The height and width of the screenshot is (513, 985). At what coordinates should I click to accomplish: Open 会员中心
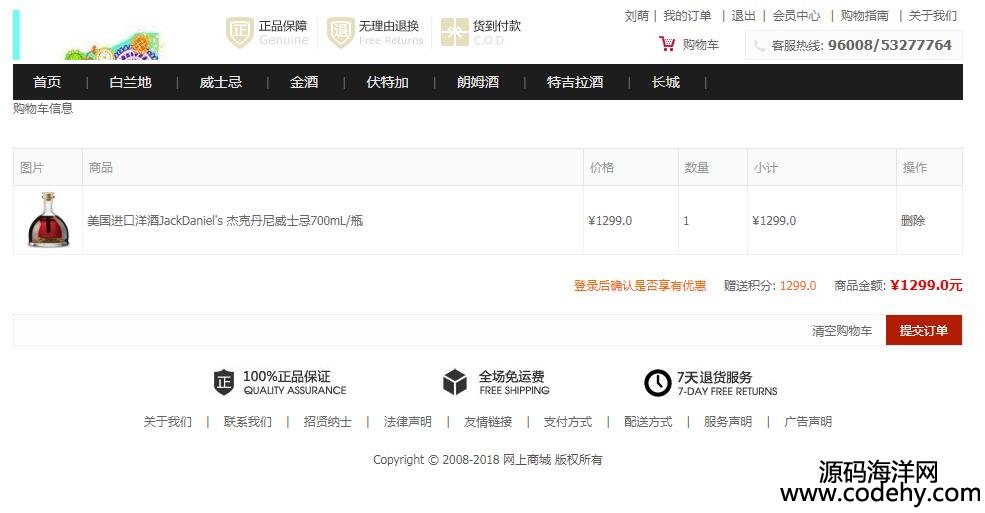pyautogui.click(x=796, y=16)
